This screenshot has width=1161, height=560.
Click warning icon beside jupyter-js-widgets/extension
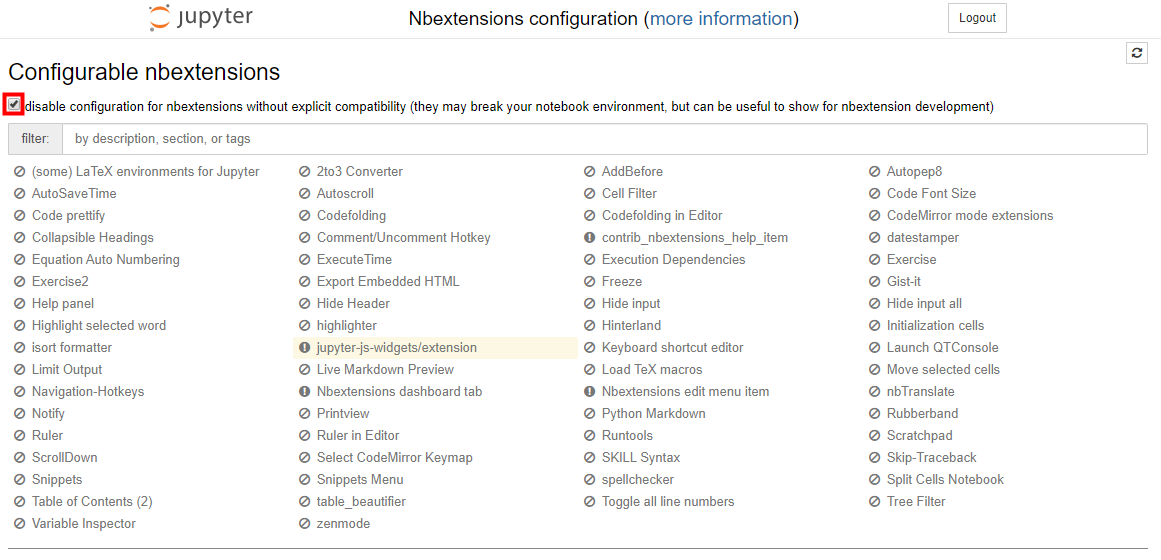point(304,348)
